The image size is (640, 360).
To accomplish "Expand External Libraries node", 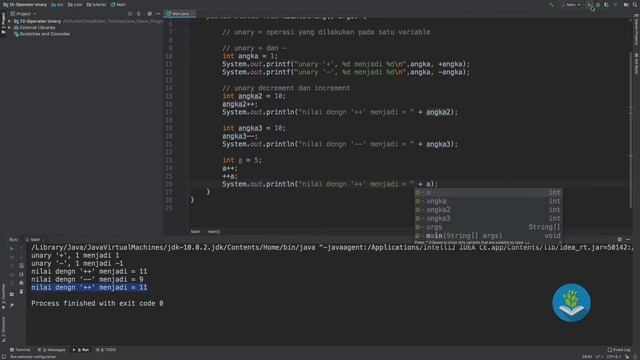I will point(9,28).
